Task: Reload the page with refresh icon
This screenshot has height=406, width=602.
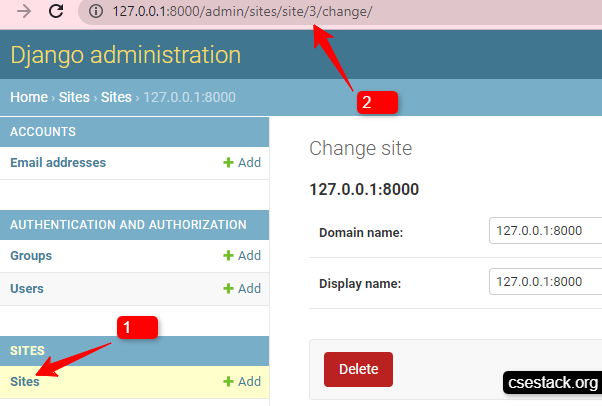Action: tap(56, 11)
